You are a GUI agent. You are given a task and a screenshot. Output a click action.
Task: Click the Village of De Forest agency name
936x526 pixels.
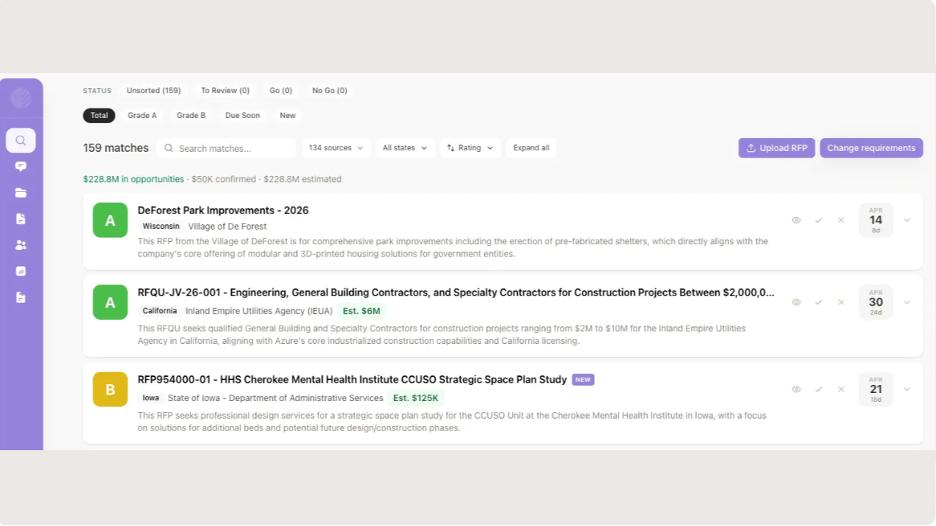227,226
